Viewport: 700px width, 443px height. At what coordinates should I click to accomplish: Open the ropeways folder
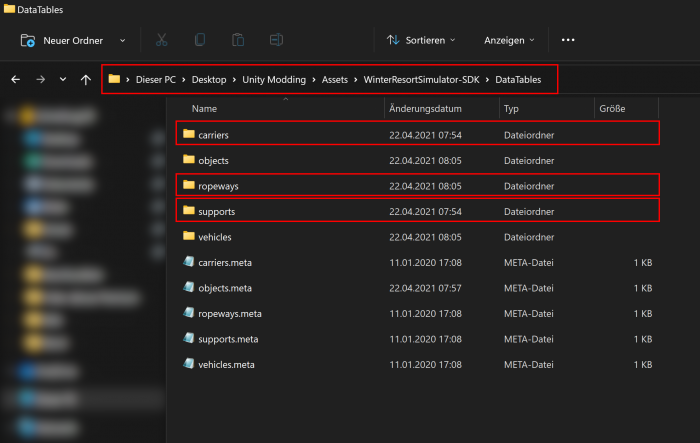218,185
